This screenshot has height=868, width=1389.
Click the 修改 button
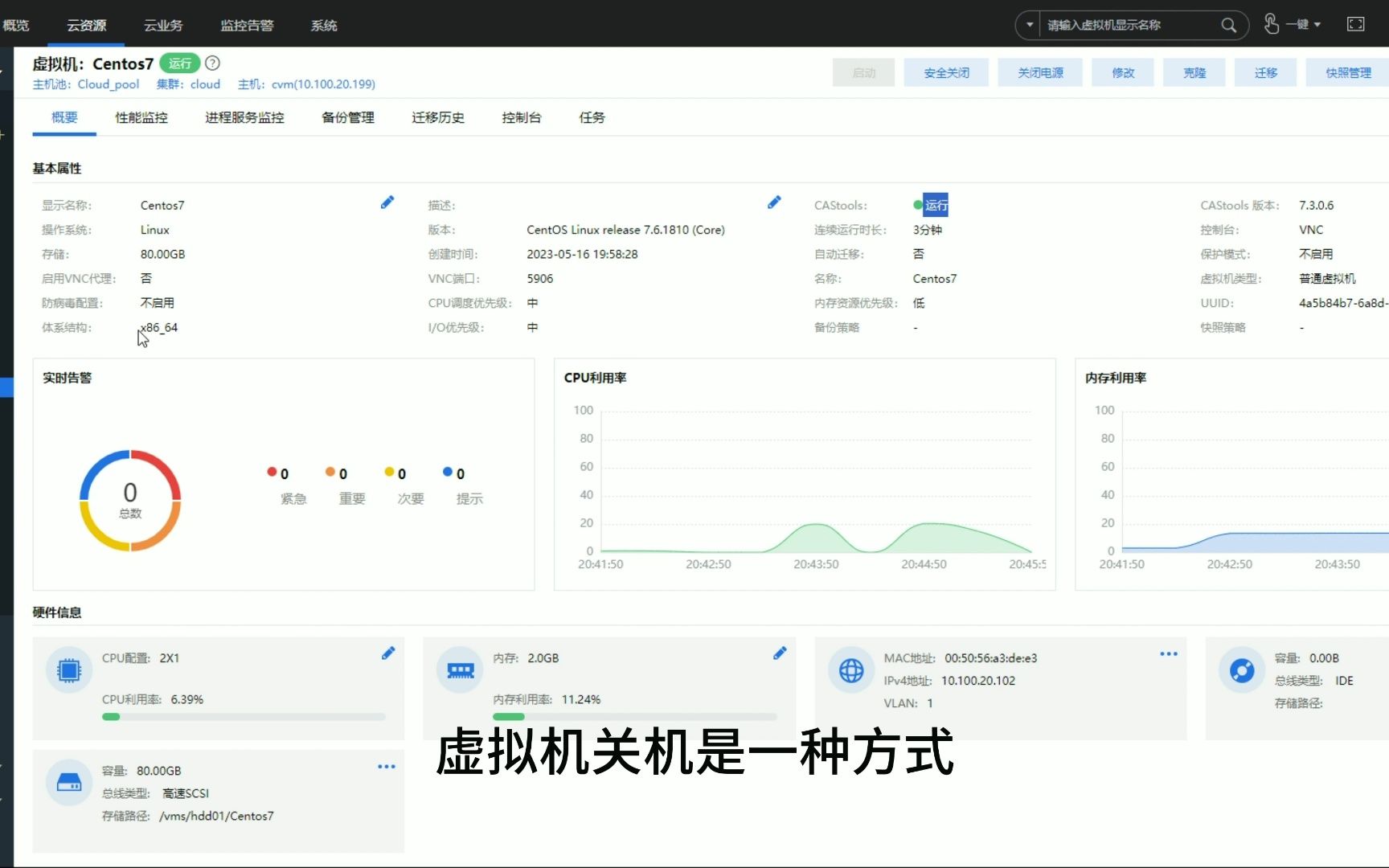(x=1123, y=72)
